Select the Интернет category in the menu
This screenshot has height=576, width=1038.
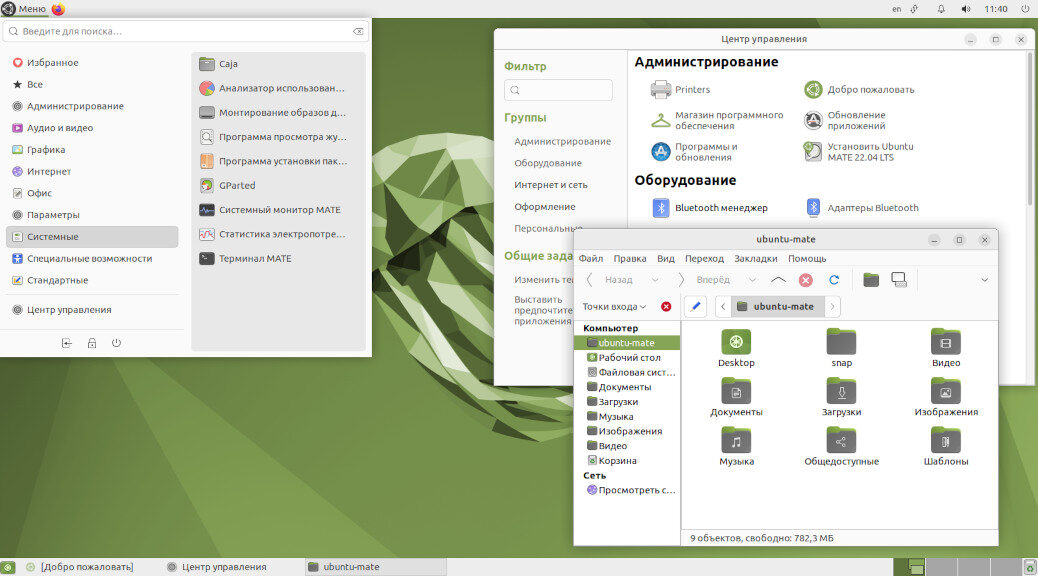click(x=49, y=171)
